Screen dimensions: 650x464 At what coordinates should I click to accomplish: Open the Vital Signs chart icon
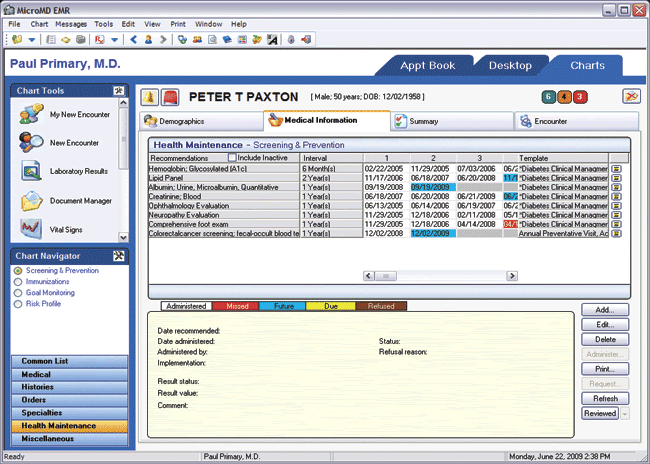[32, 229]
